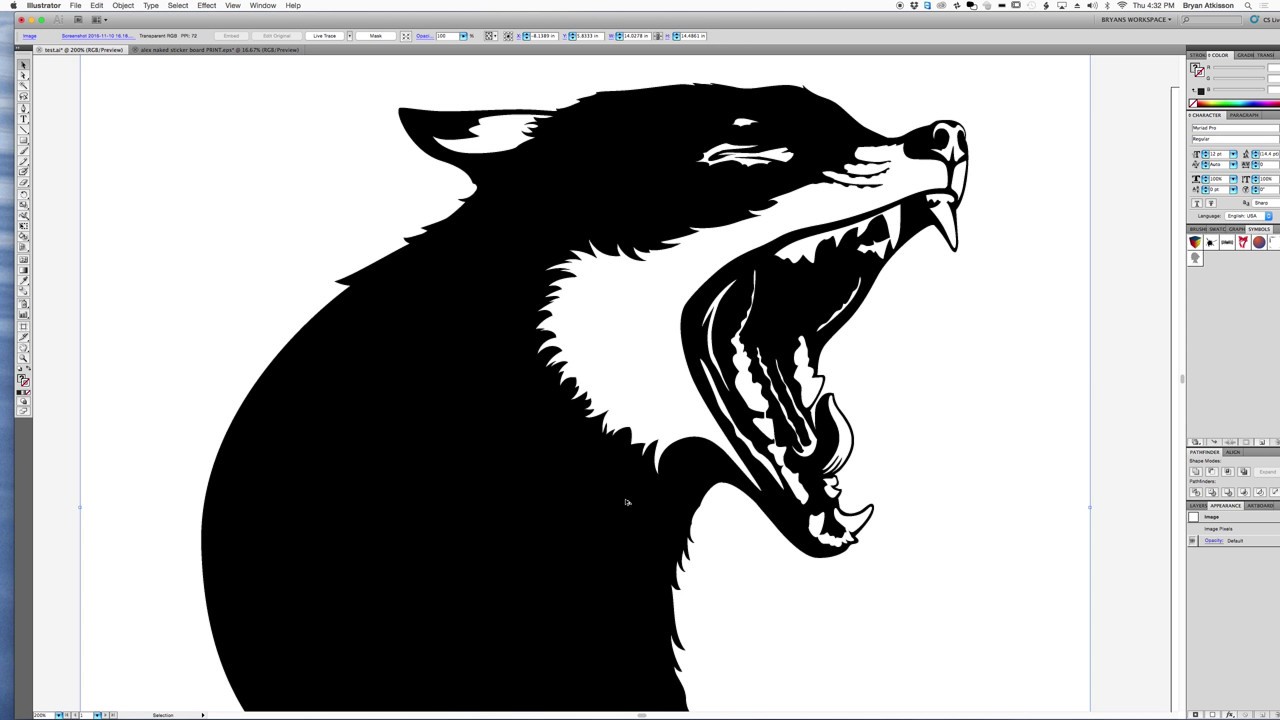Select the Pen tool
1280x720 pixels.
pos(23,108)
